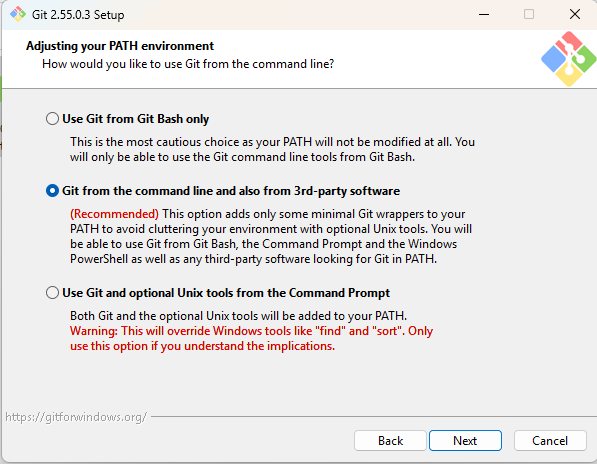Click the large Git logo in the header
Viewport: 597px width, 464px height.
[568, 59]
